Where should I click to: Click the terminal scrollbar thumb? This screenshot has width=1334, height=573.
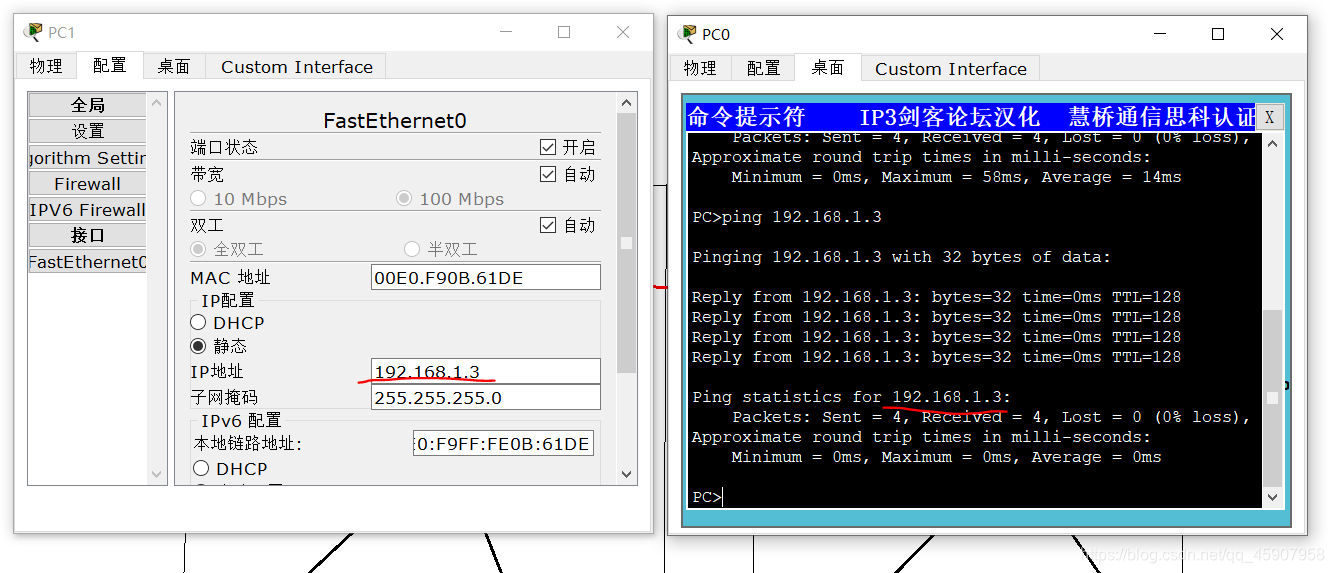coord(1272,398)
